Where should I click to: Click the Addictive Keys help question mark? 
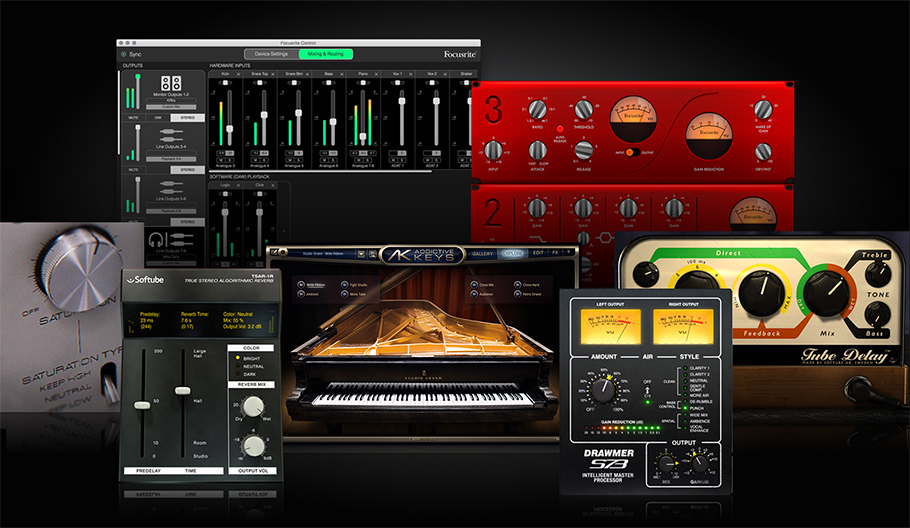tap(569, 252)
